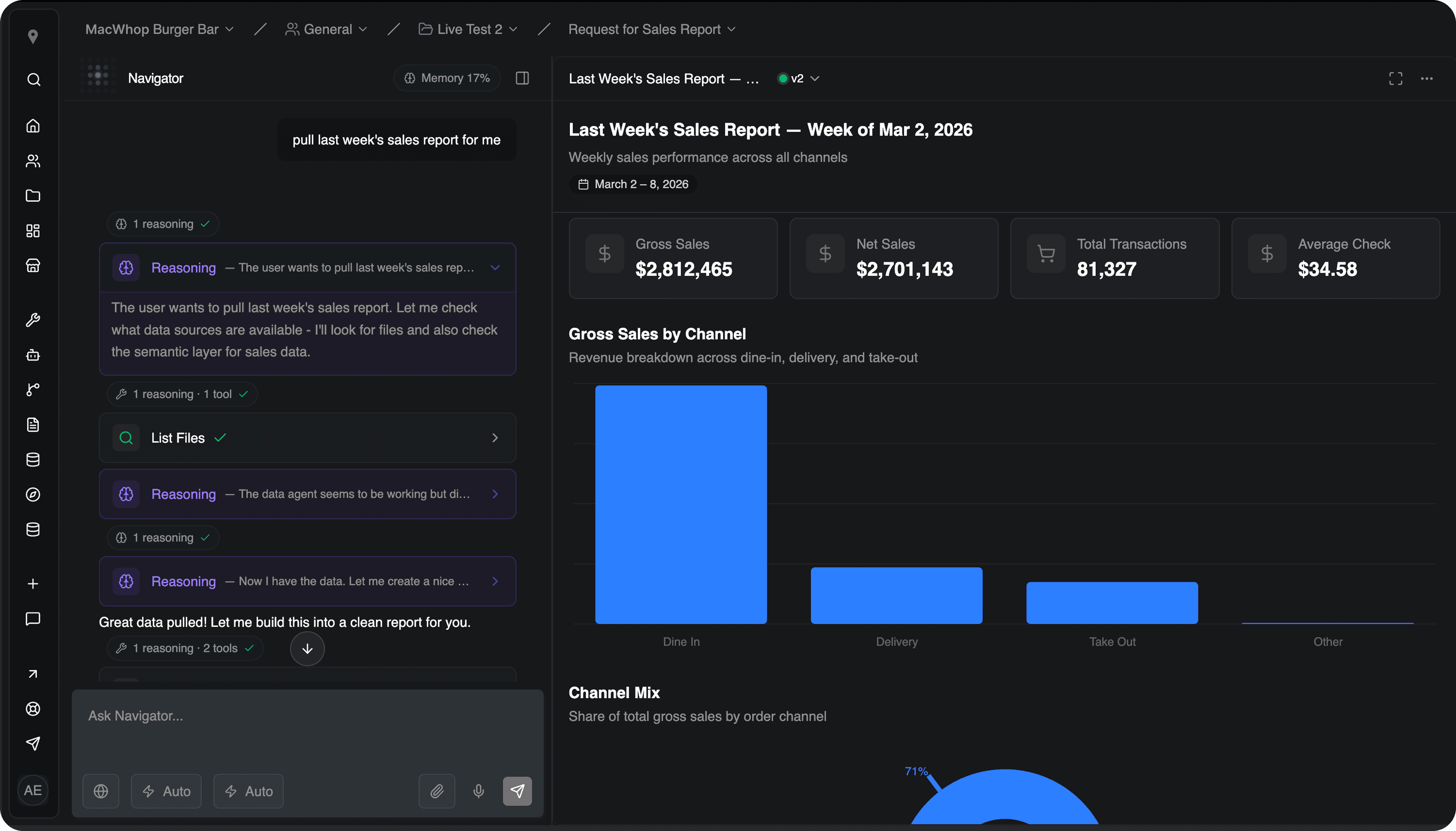This screenshot has height=831, width=1456.
Task: Click the microphone voice input icon
Action: point(479,791)
